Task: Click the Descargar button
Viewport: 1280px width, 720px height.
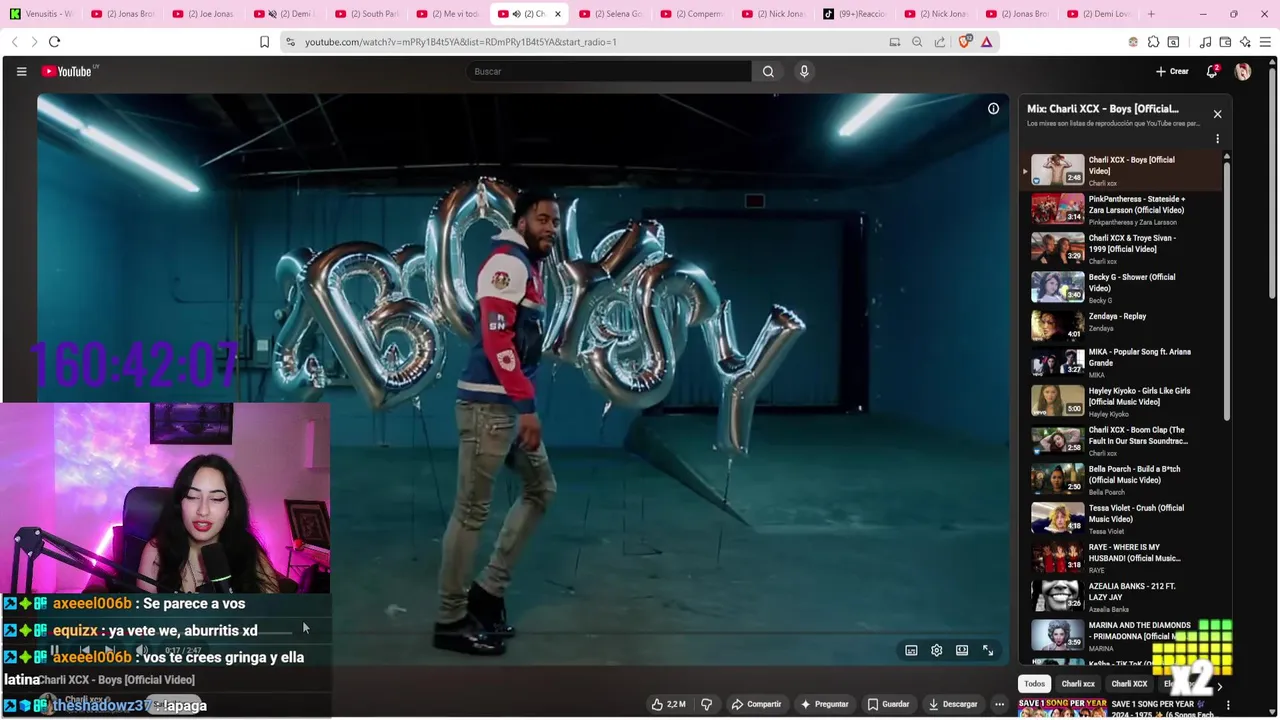Action: click(x=952, y=704)
